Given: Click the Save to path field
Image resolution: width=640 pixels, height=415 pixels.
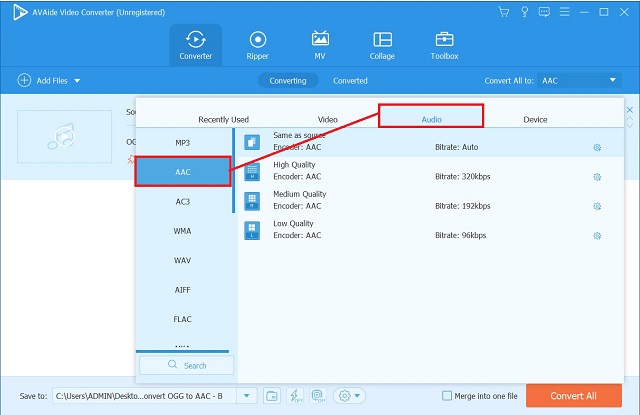Looking at the screenshot, I should [144, 396].
